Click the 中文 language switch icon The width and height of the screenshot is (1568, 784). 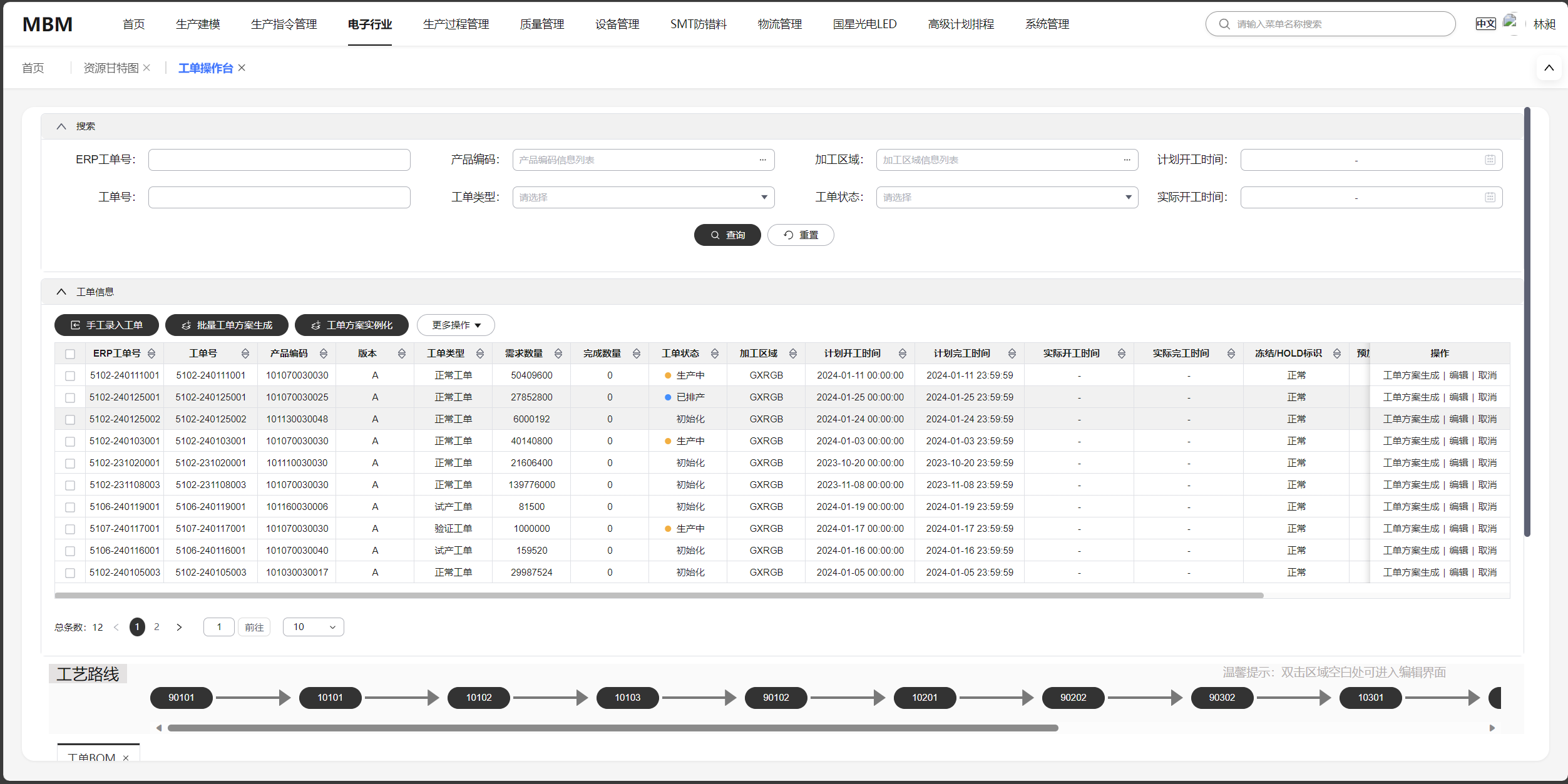[x=1485, y=23]
